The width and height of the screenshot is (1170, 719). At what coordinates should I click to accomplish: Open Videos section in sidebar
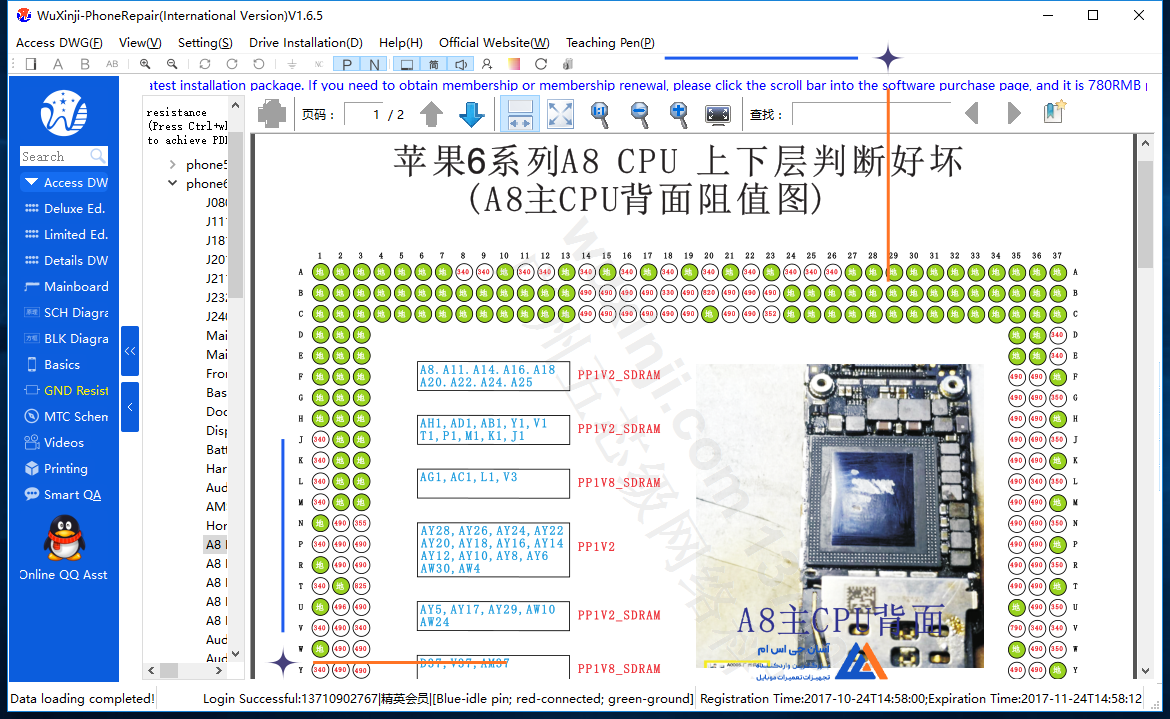coord(54,442)
